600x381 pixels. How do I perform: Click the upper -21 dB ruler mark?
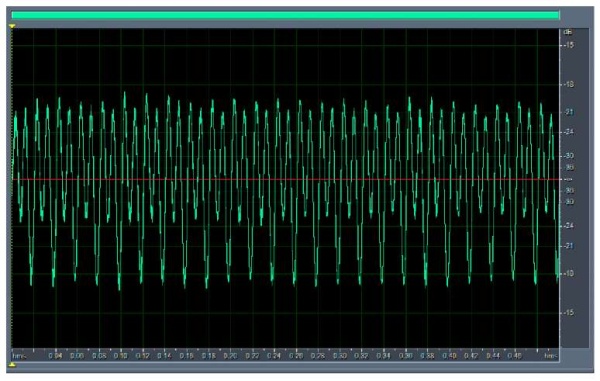(569, 112)
